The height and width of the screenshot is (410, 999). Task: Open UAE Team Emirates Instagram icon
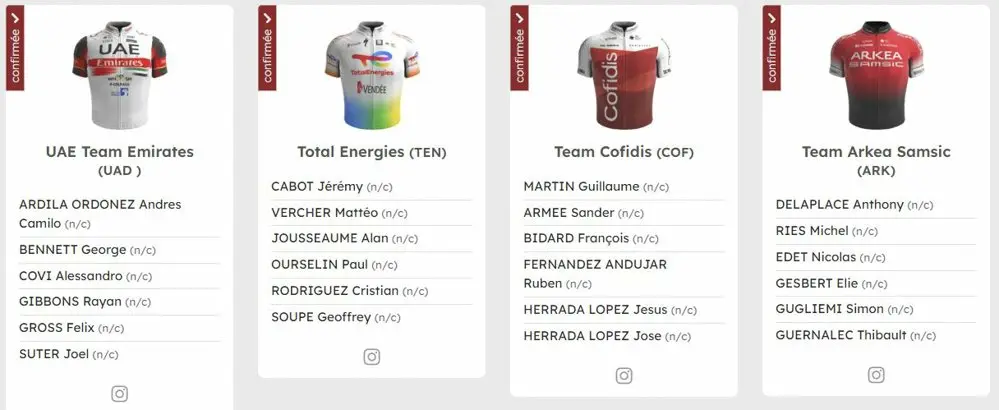click(x=119, y=393)
